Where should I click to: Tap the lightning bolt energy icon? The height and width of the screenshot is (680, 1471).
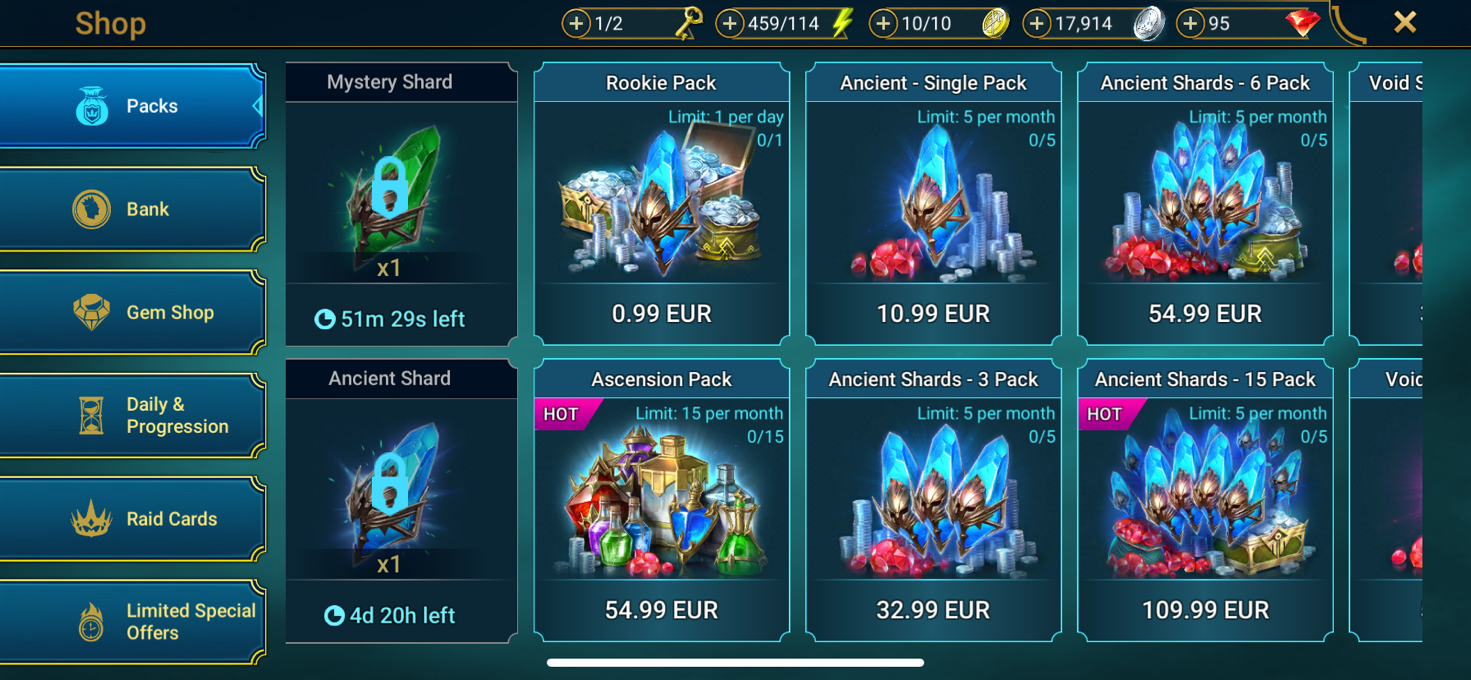click(843, 23)
